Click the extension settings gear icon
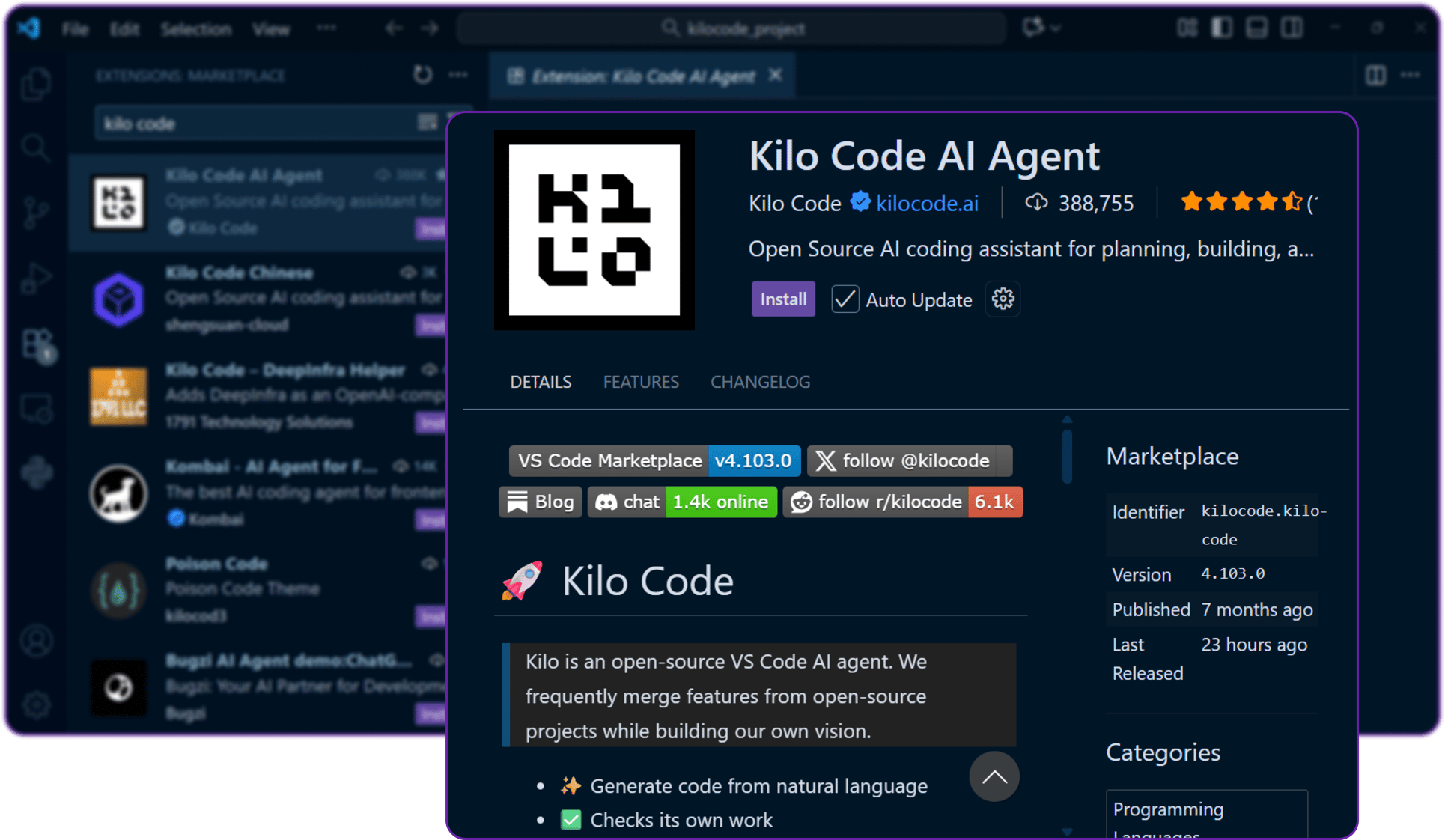 tap(1003, 299)
